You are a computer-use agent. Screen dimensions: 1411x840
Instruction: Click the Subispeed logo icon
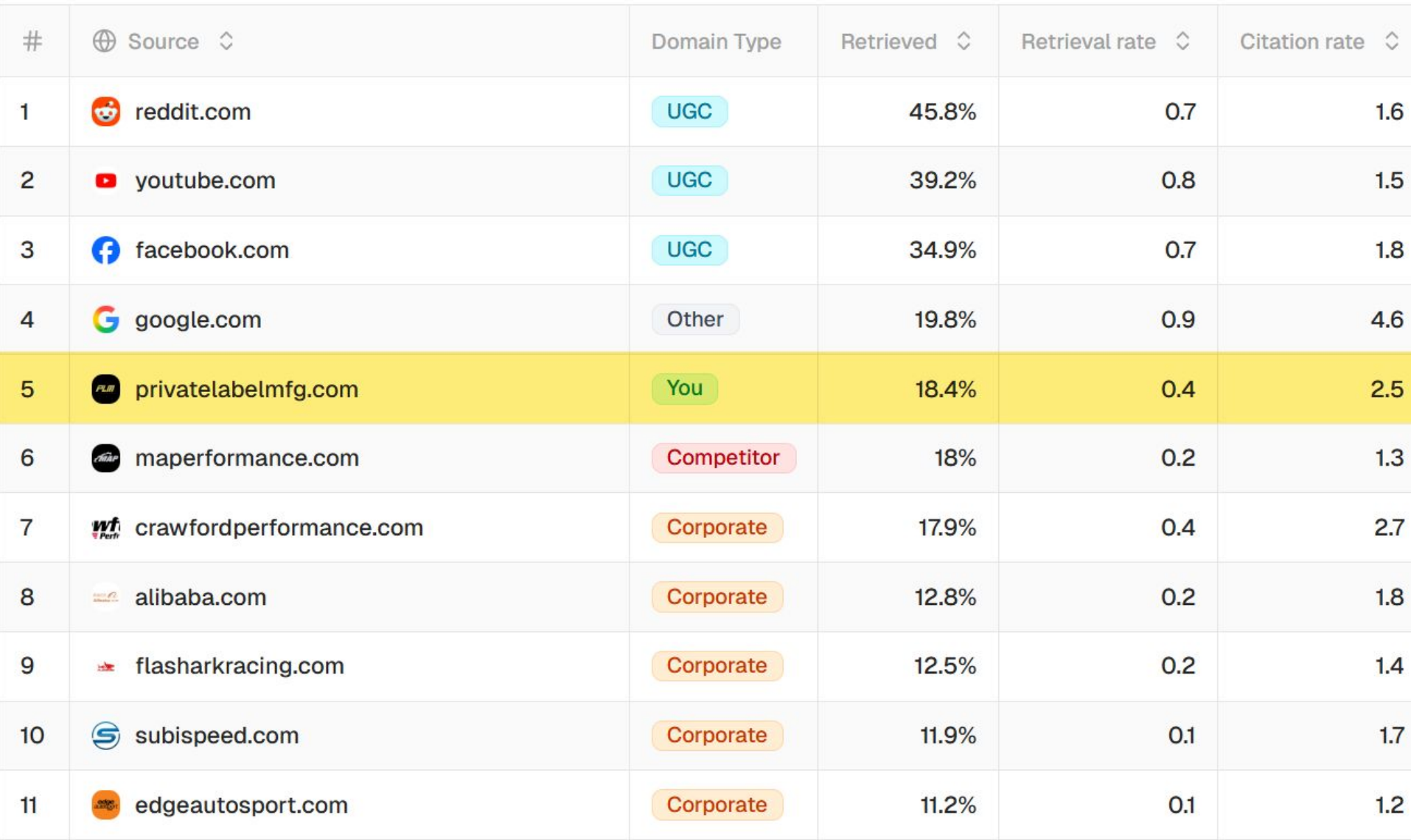click(105, 735)
